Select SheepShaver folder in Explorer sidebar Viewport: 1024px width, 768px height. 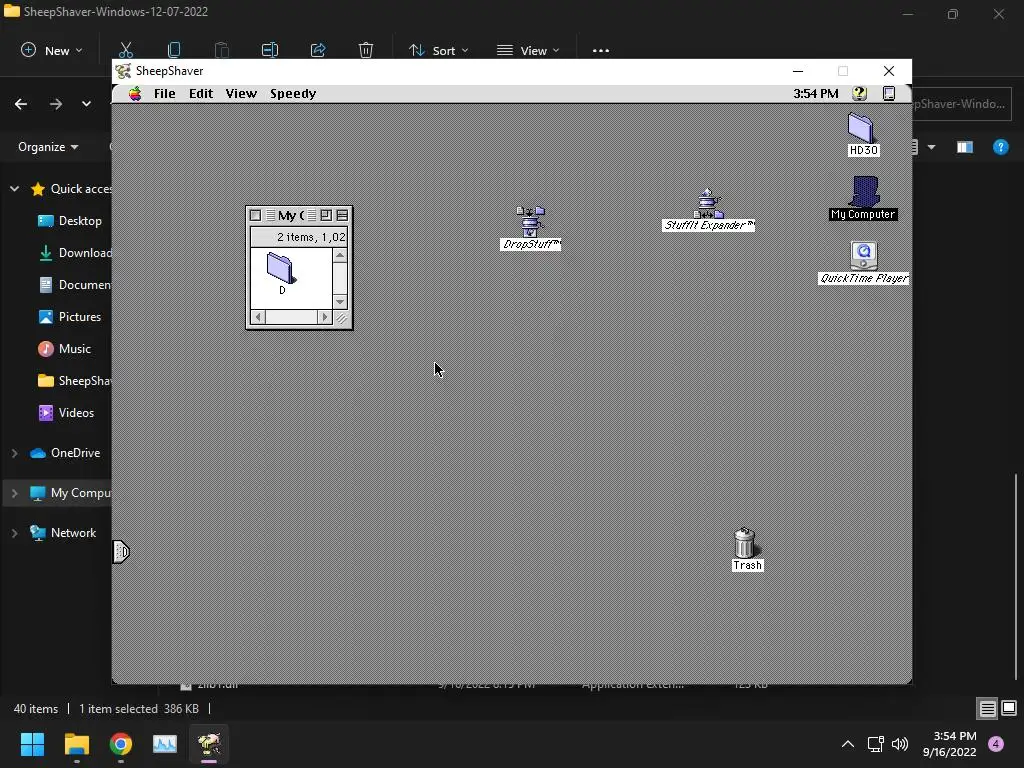pyautogui.click(x=74, y=381)
